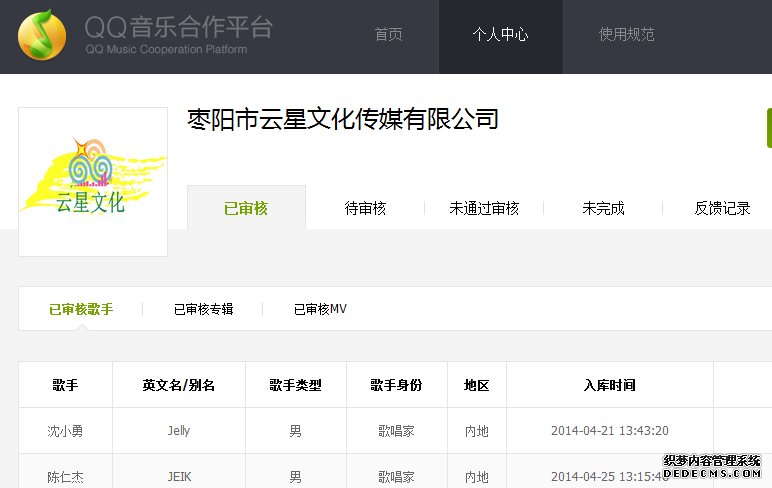Click the 入库时间 column header
Viewport: 772px width, 488px height.
click(609, 385)
